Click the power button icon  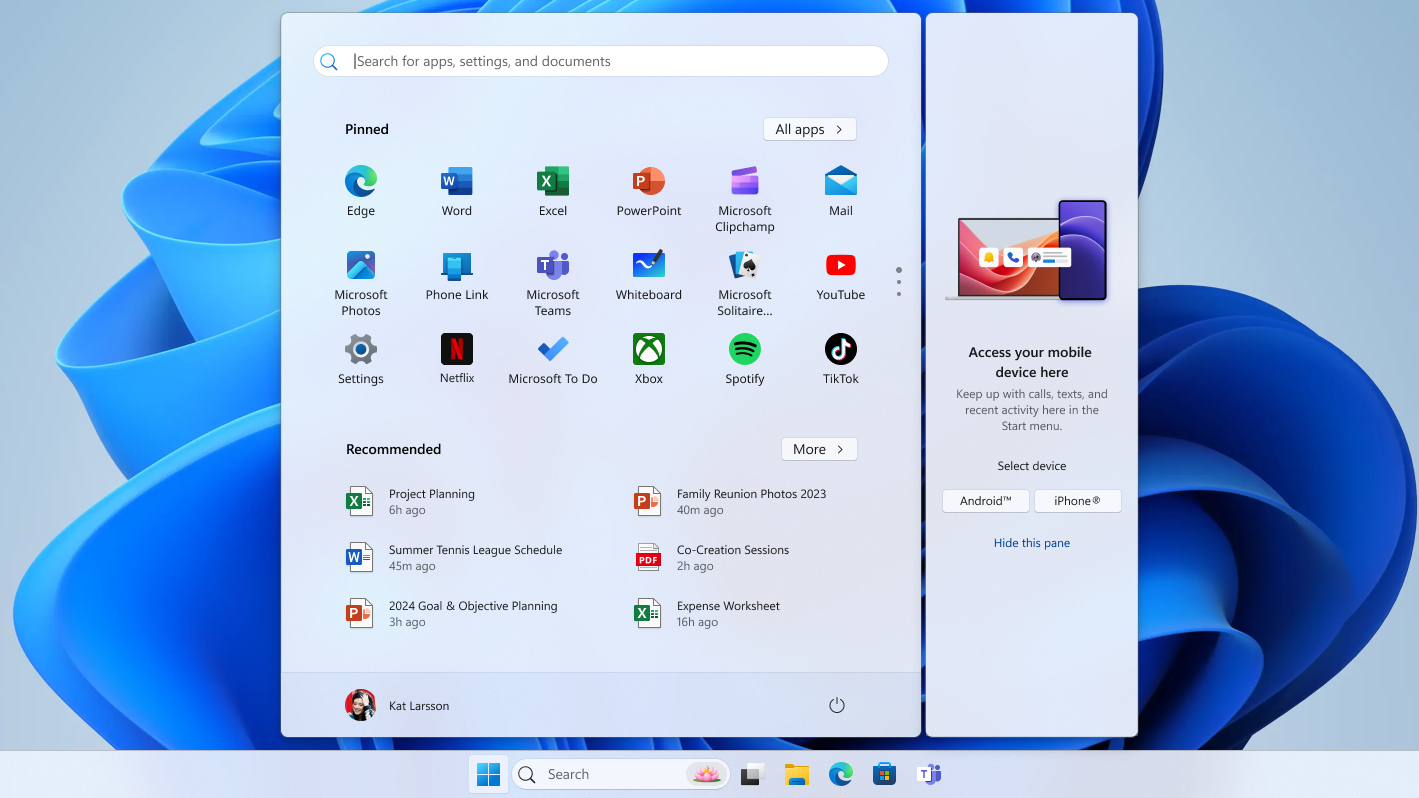coord(837,705)
